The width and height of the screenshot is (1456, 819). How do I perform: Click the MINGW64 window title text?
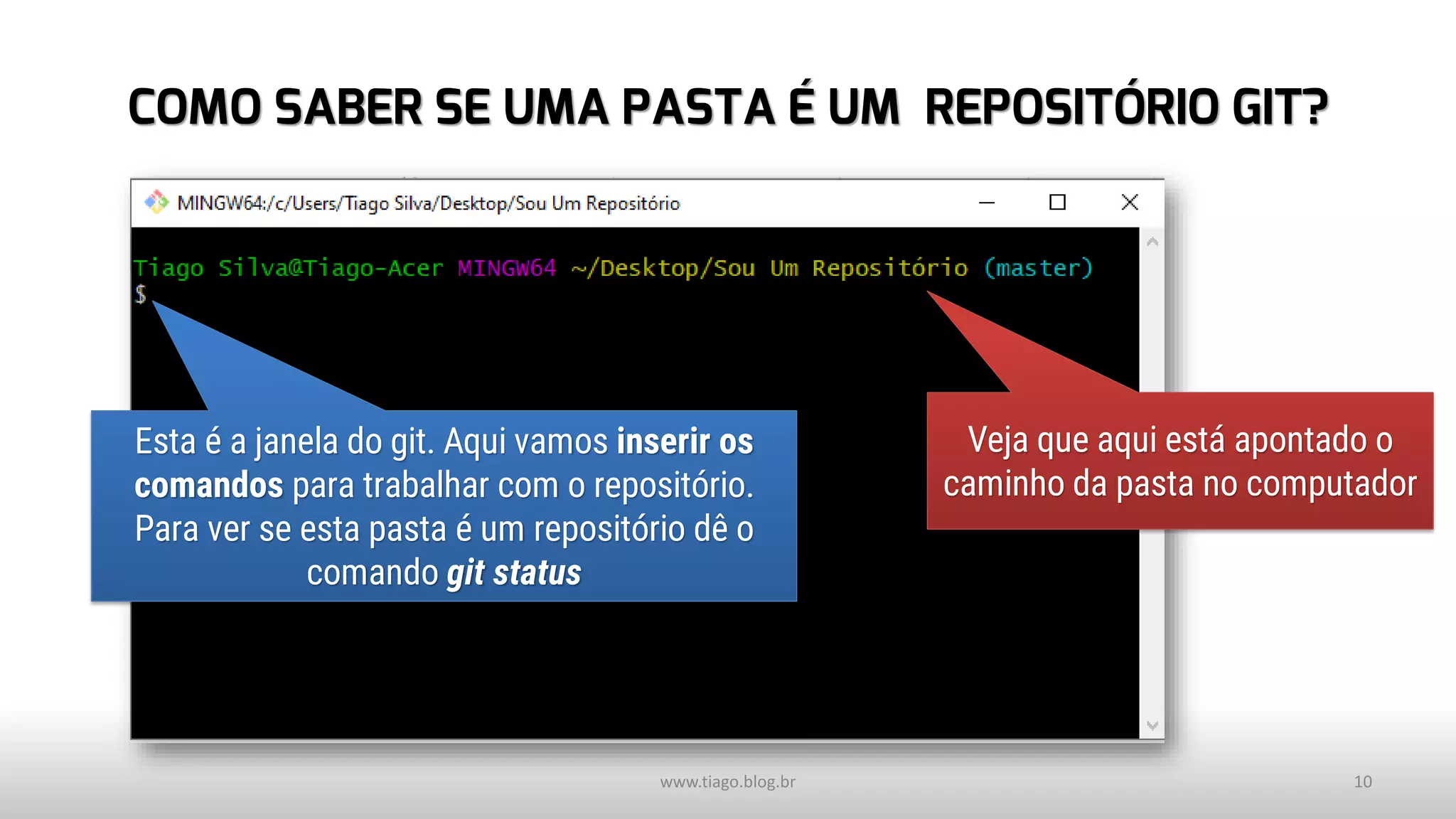click(x=429, y=203)
